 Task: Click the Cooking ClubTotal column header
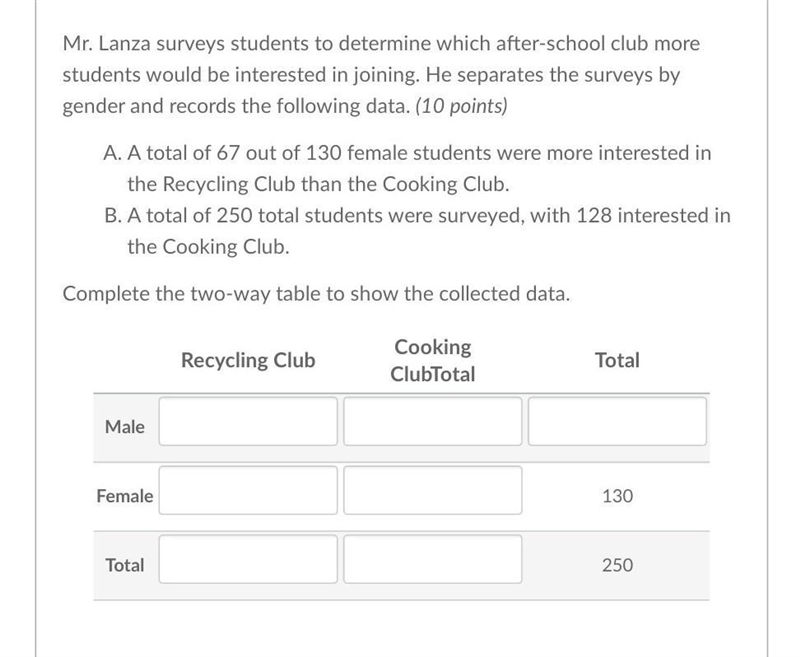point(433,360)
